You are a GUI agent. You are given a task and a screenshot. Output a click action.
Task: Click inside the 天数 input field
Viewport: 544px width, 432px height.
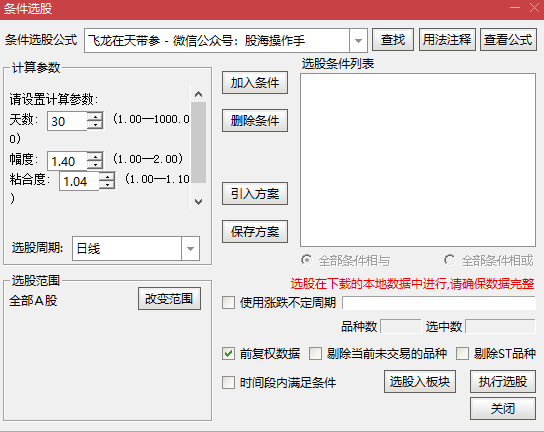67,121
